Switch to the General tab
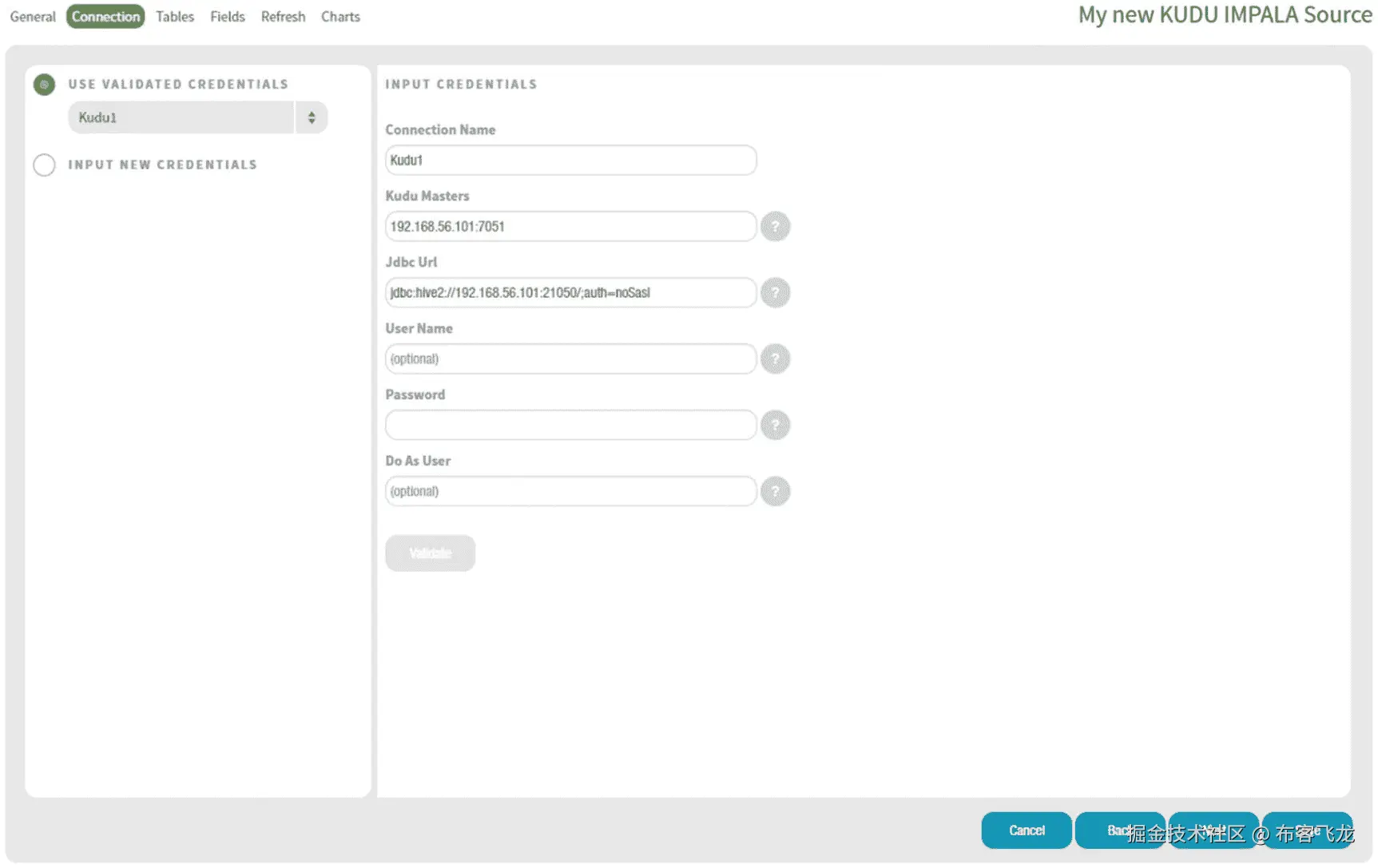This screenshot has height=868, width=1378. pos(33,17)
